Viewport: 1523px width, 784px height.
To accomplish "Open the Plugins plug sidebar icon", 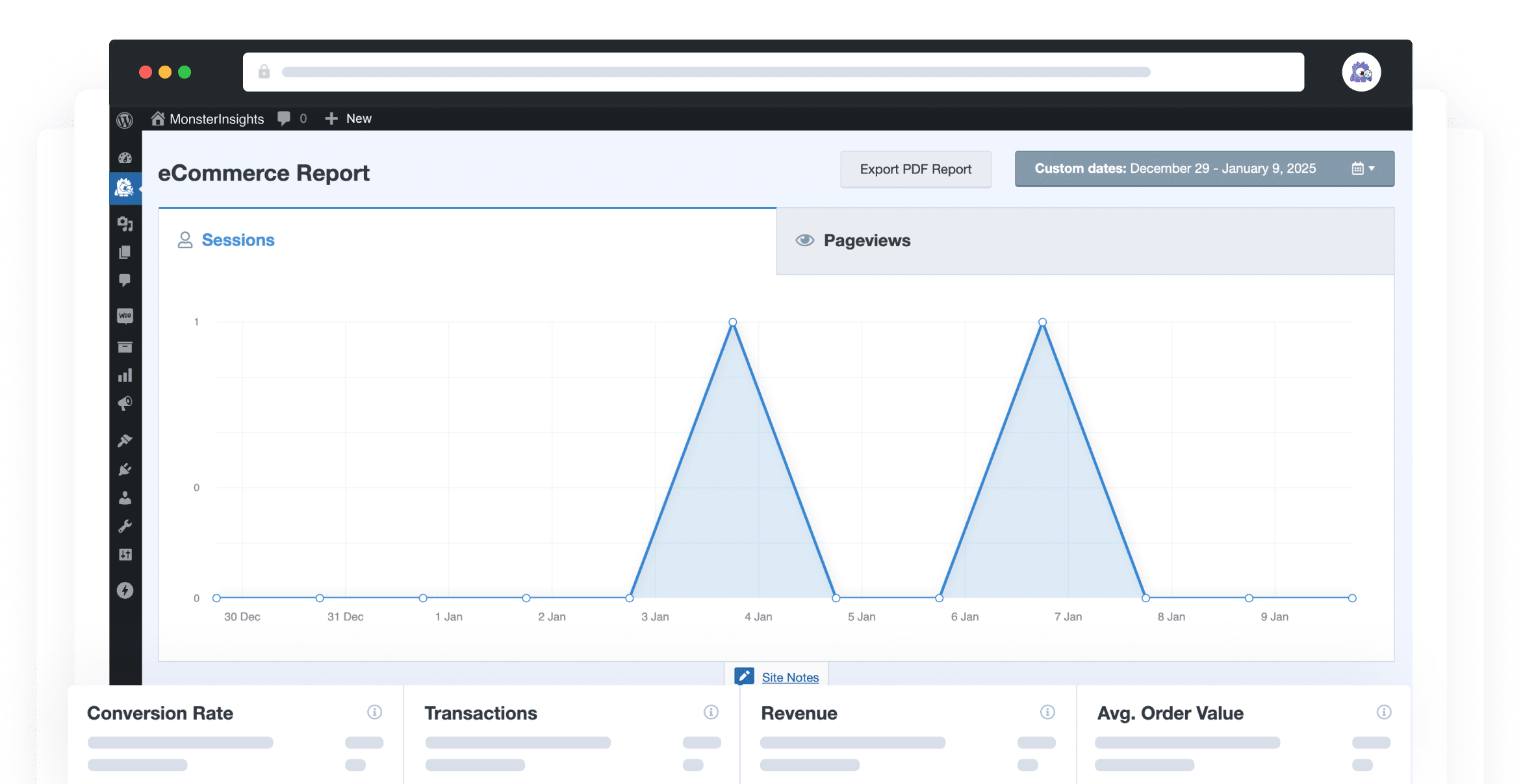I will click(x=125, y=470).
